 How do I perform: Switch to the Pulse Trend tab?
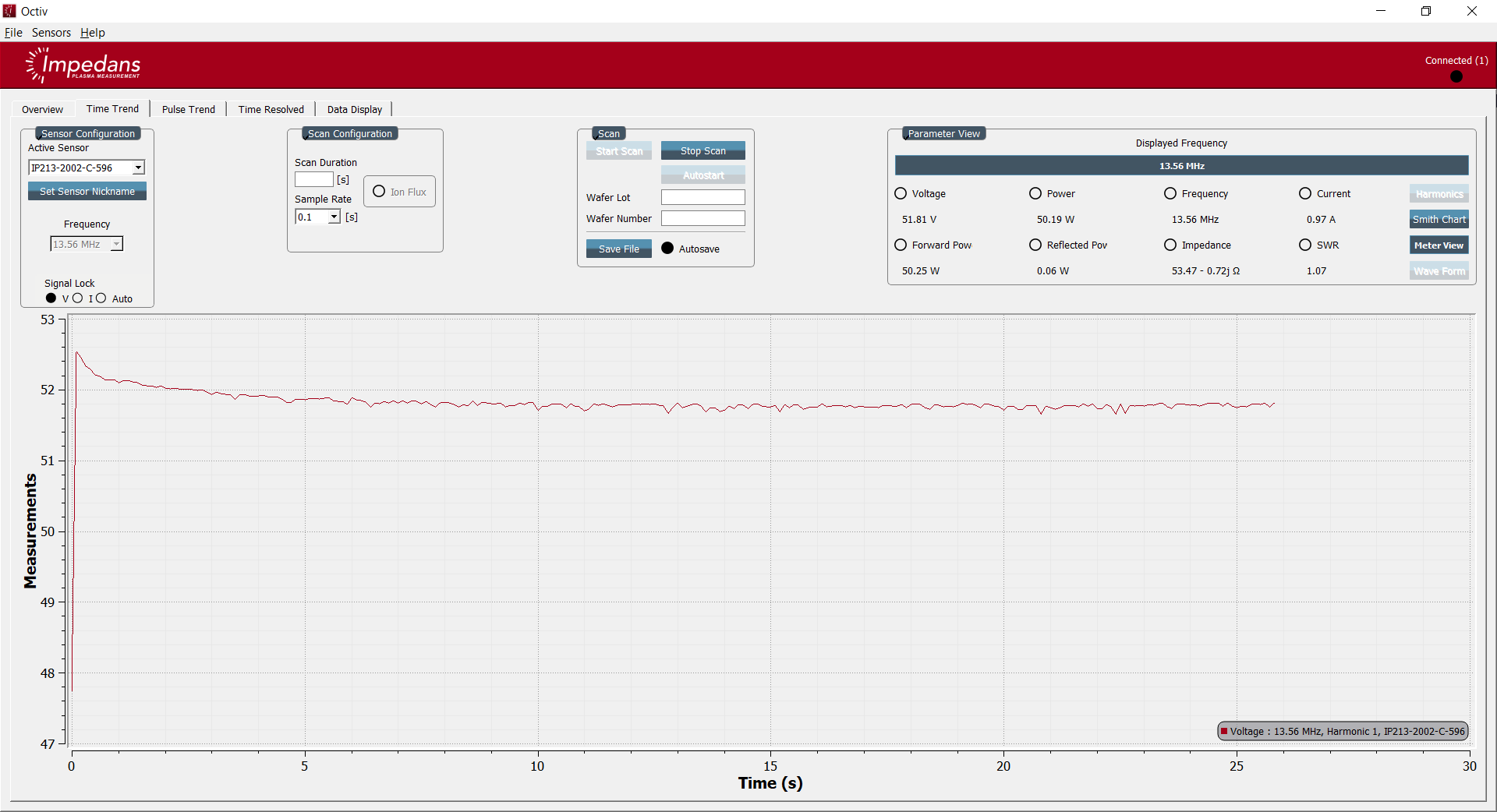188,109
